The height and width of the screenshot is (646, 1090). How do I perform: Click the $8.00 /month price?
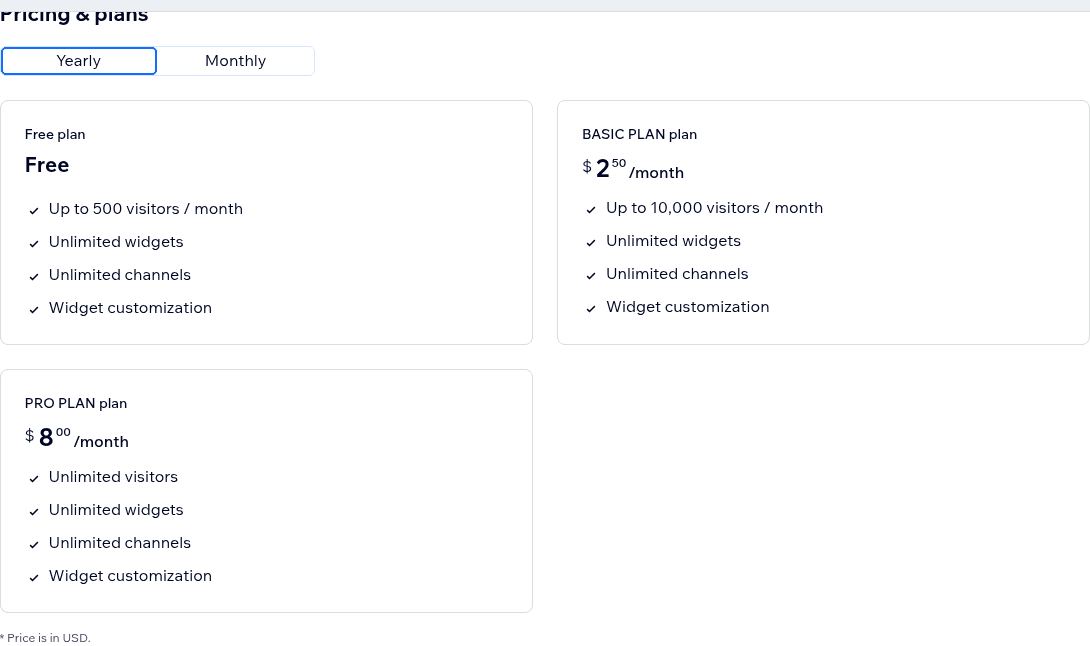(x=76, y=437)
